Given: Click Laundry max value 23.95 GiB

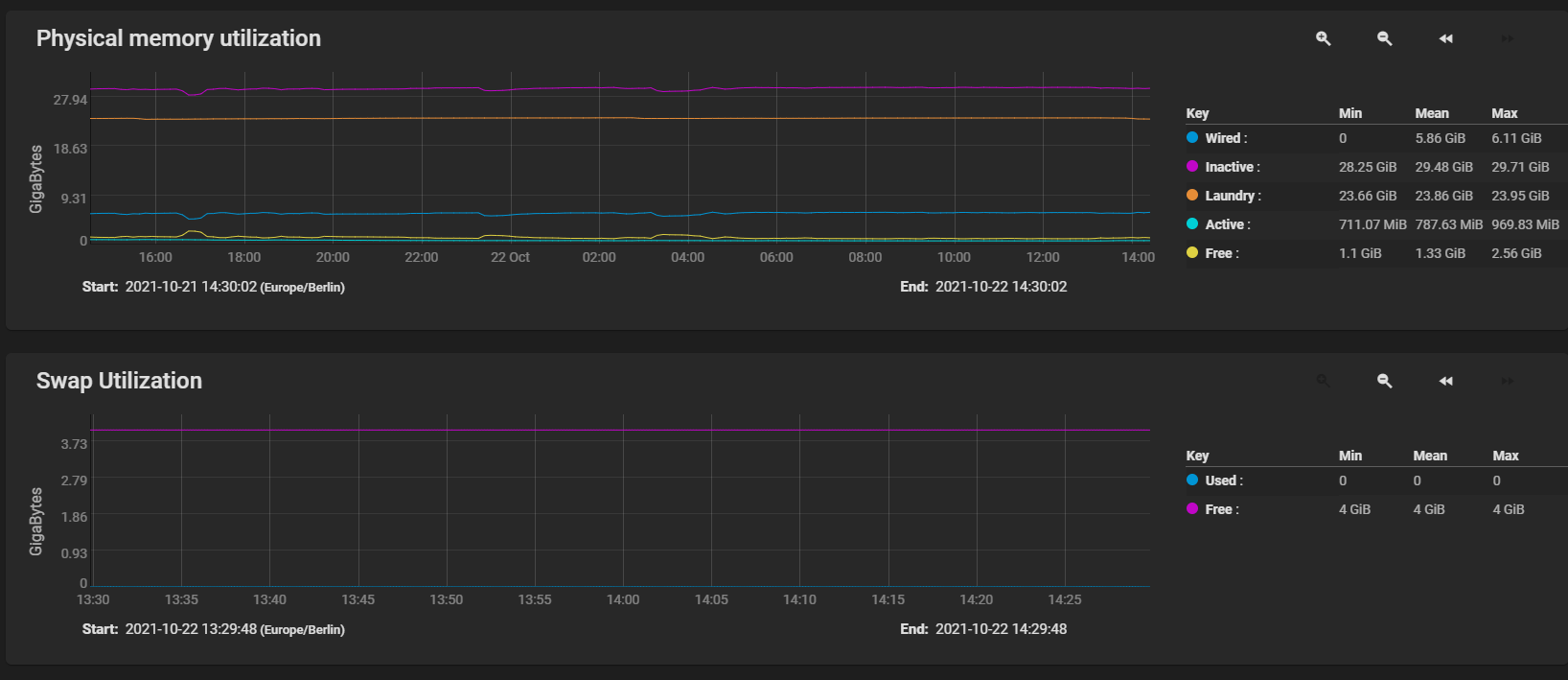Looking at the screenshot, I should pyautogui.click(x=1520, y=196).
